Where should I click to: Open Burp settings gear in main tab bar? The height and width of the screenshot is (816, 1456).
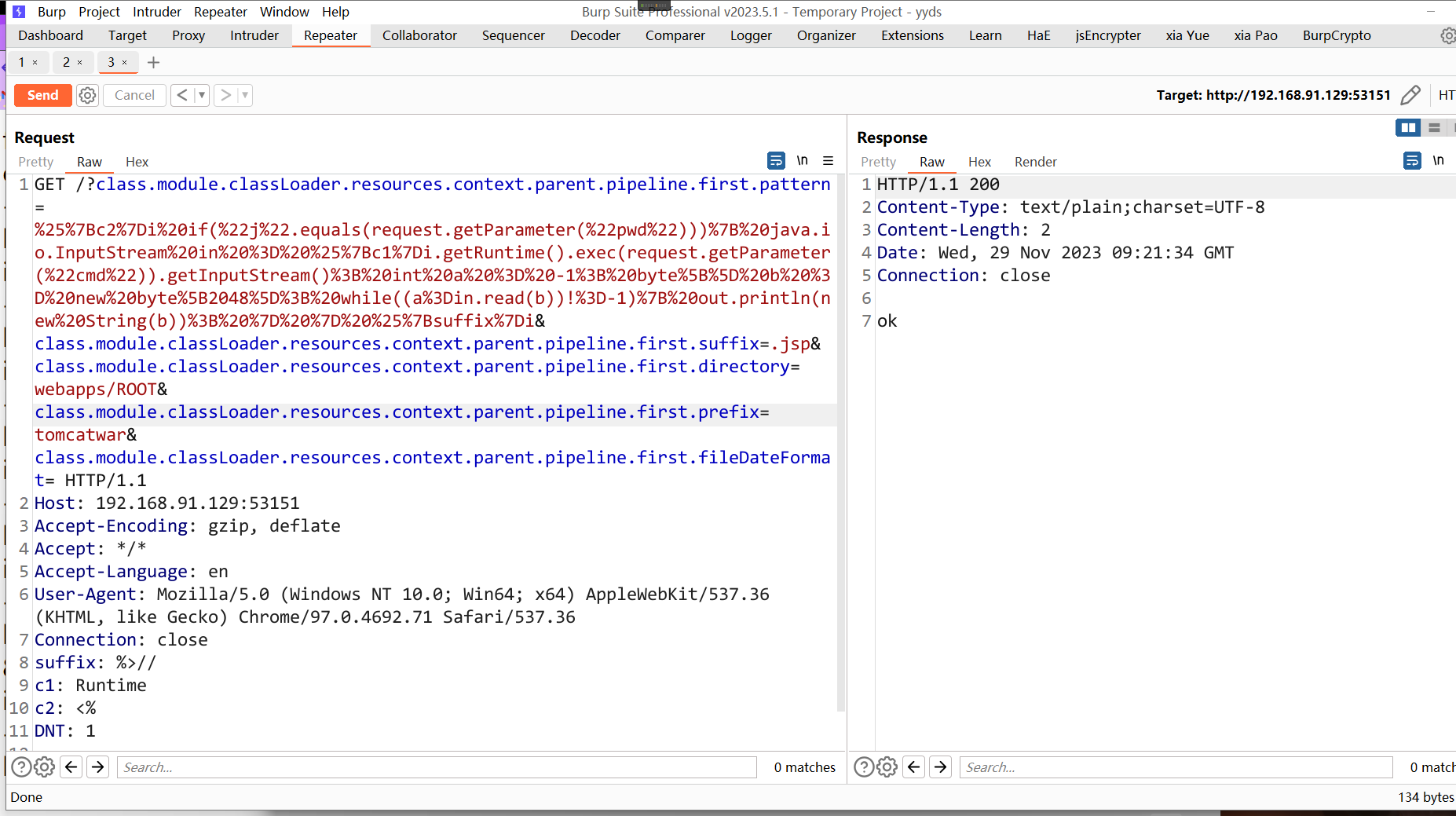1447,35
